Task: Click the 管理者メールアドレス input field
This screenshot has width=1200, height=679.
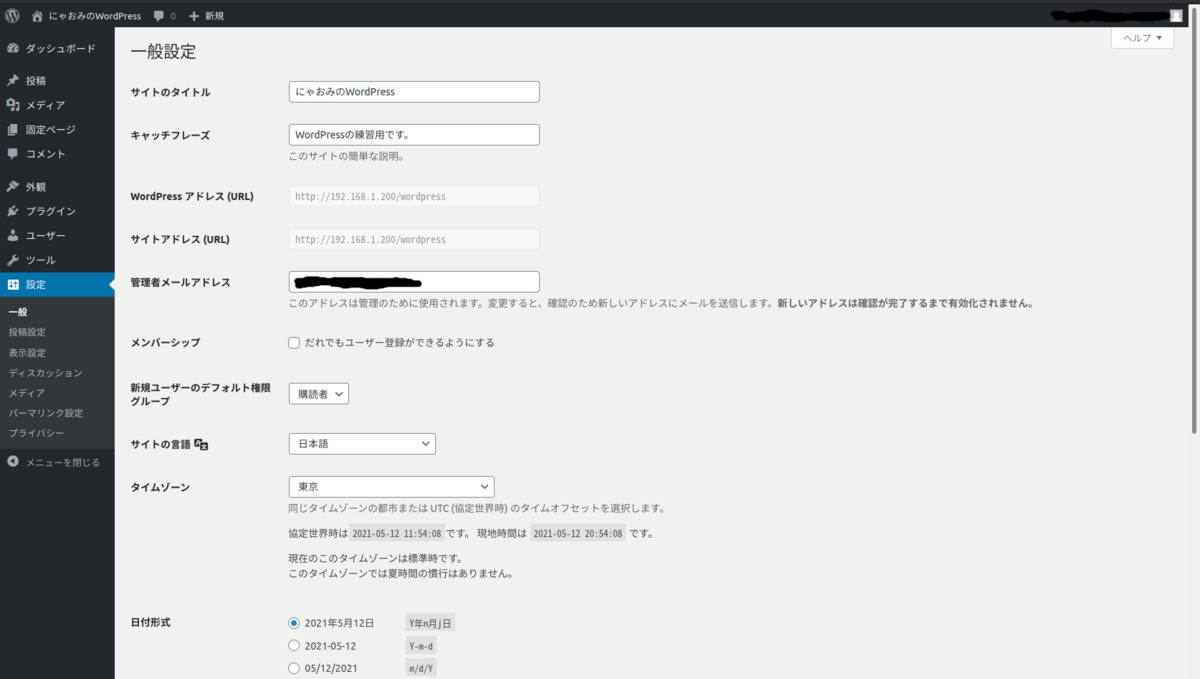Action: click(x=414, y=282)
